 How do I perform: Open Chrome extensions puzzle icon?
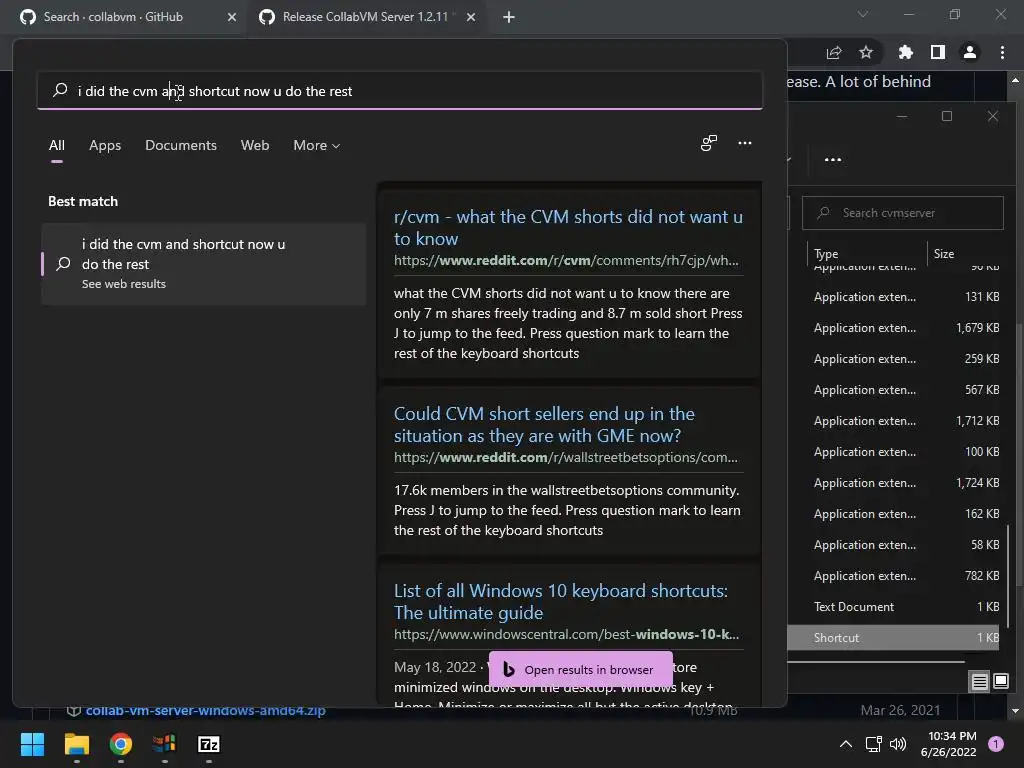tap(906, 52)
